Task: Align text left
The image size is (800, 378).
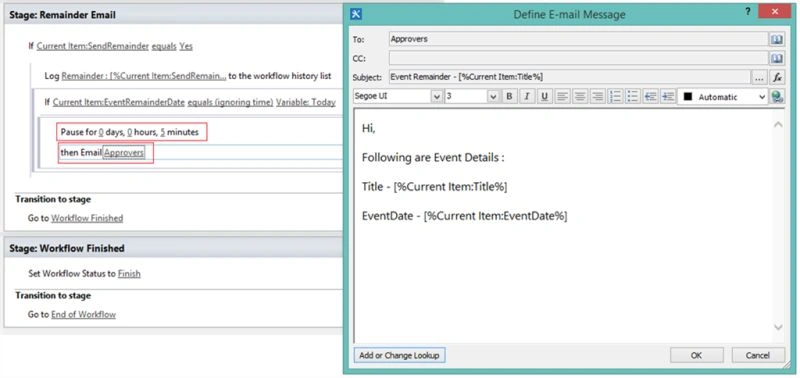Action: point(562,96)
